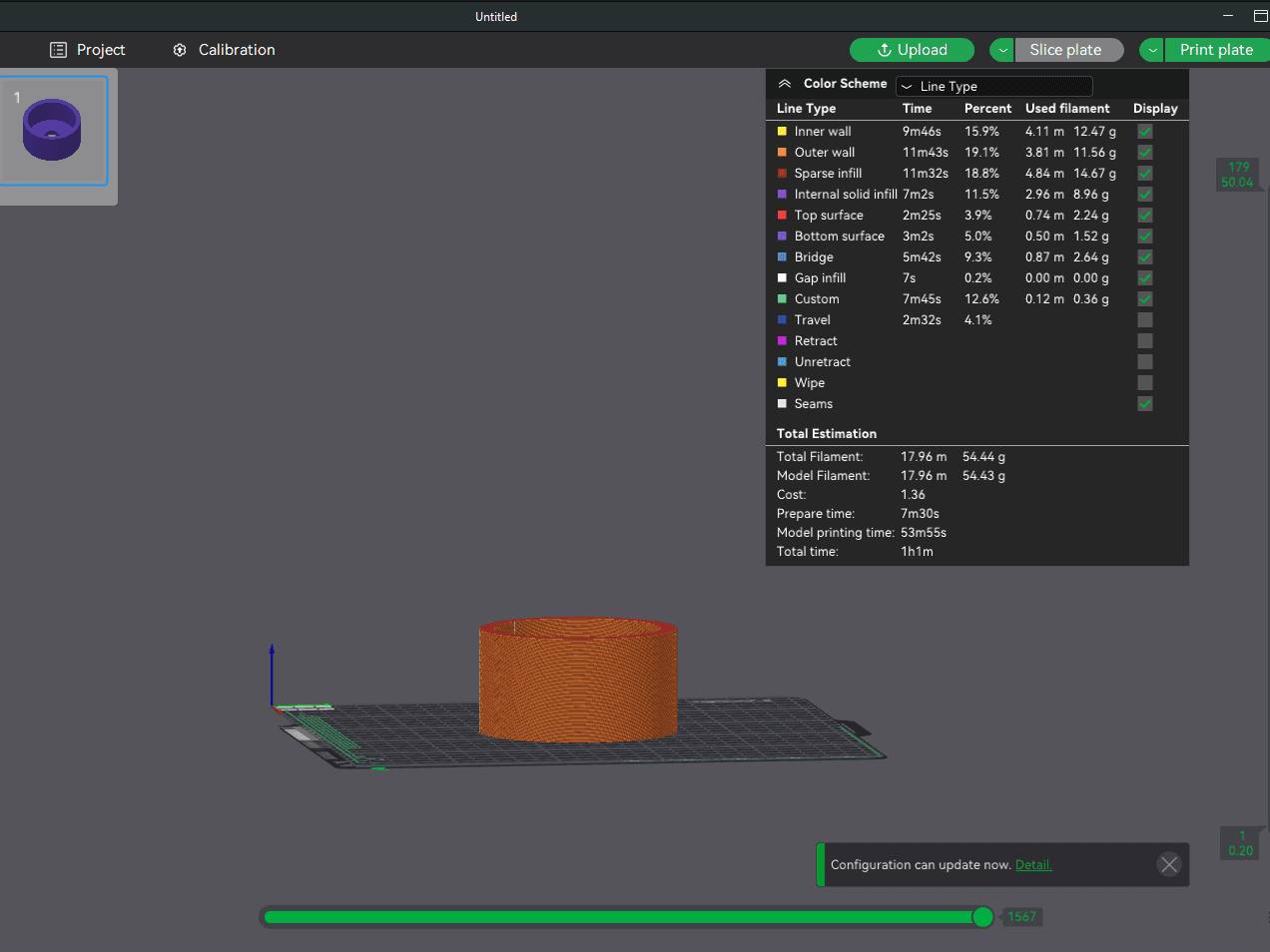
Task: Click the Calibration gear icon
Action: [180, 50]
